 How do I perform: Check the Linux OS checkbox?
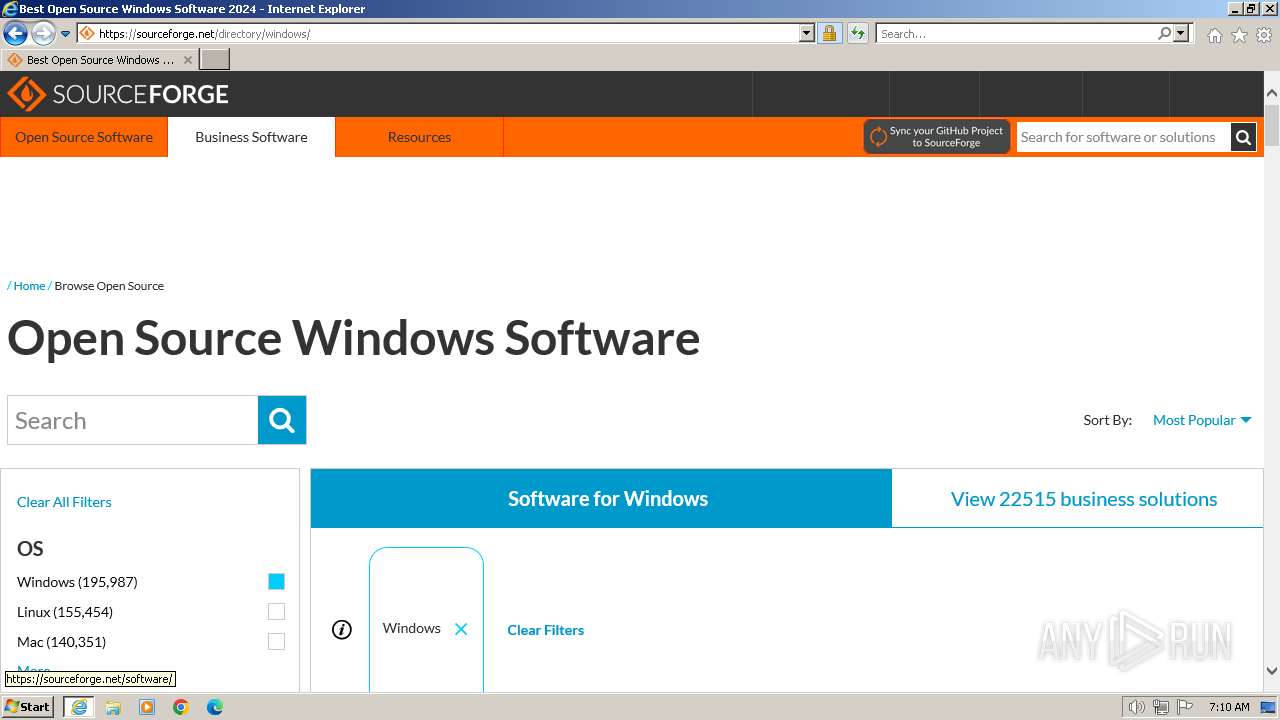[x=276, y=612]
